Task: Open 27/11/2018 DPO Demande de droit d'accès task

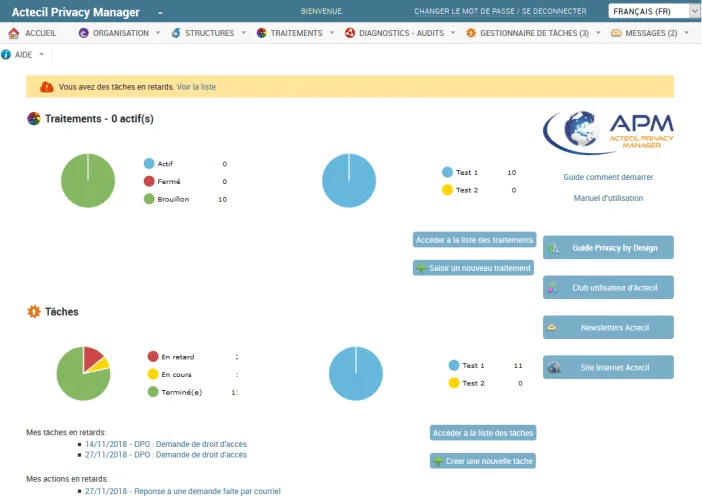Action: [x=166, y=455]
